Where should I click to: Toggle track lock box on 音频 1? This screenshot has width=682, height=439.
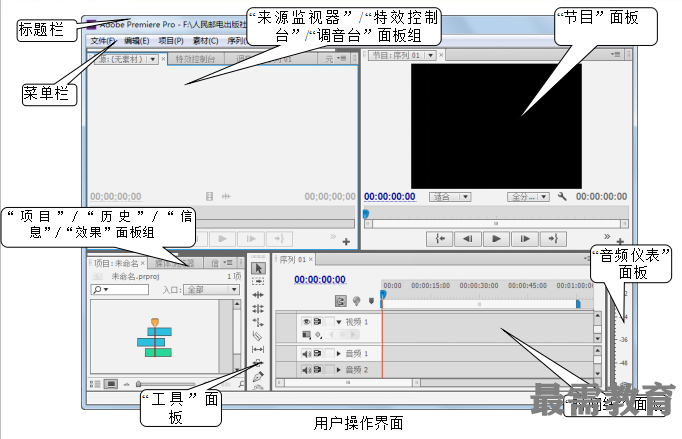329,353
